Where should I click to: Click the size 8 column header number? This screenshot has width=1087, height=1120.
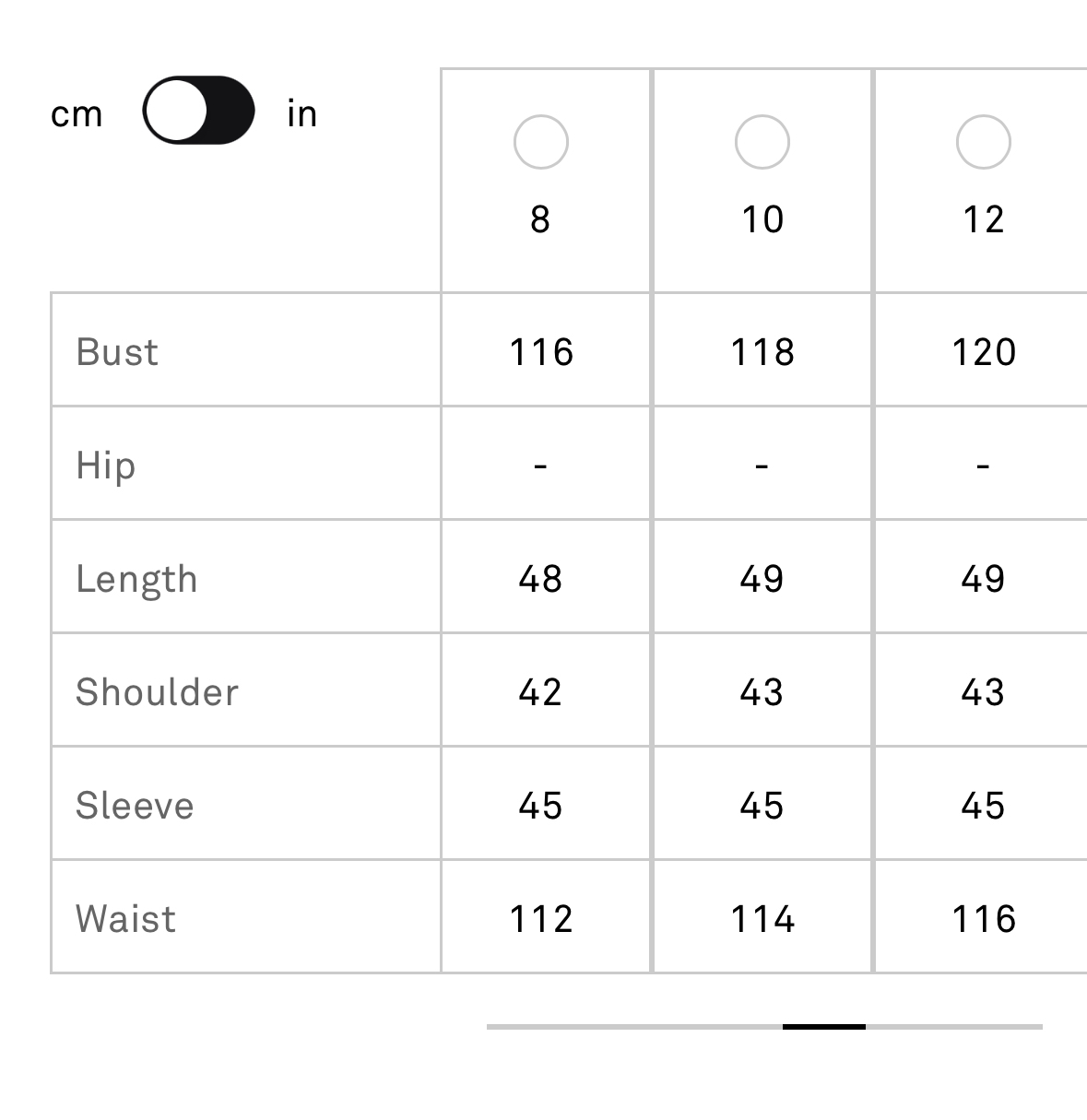540,219
